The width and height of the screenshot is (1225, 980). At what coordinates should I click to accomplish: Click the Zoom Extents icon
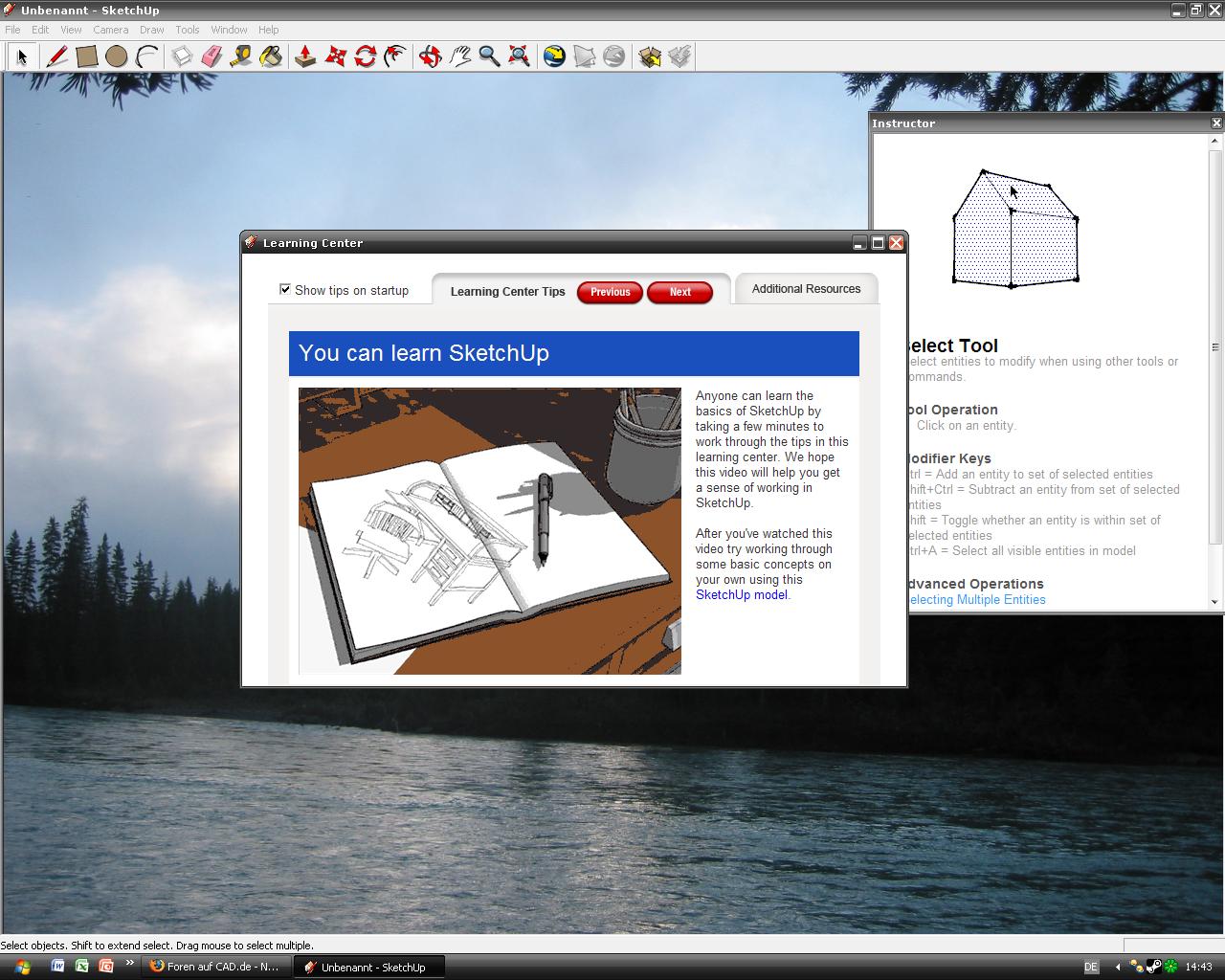pos(520,57)
